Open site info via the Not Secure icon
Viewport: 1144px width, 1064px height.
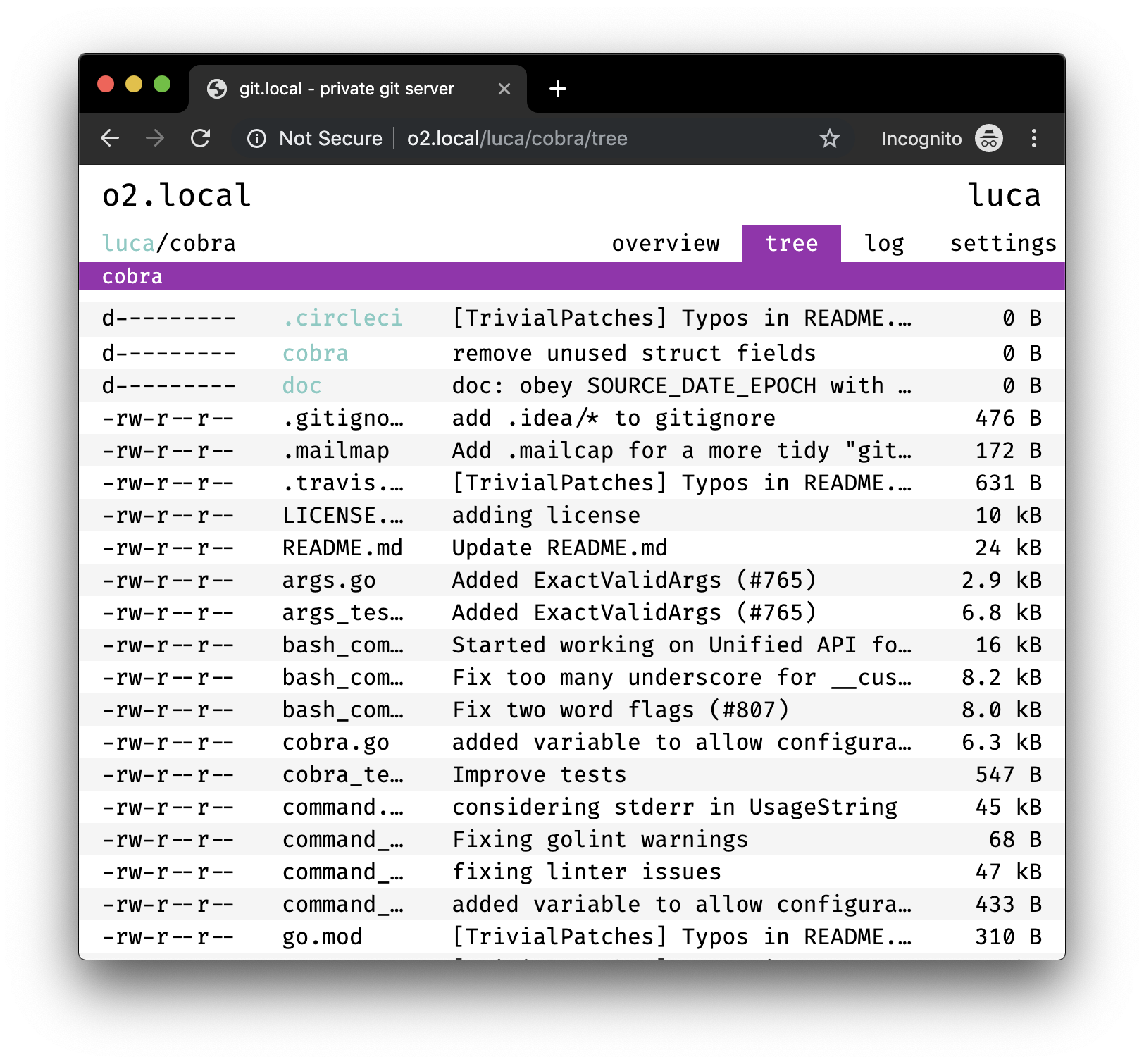(x=257, y=139)
